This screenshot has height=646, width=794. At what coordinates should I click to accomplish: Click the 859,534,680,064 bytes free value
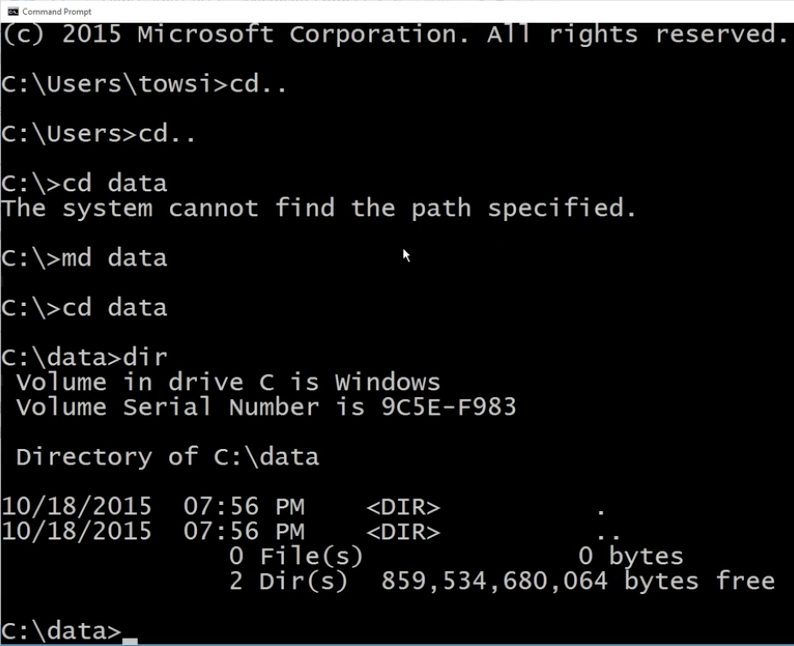click(578, 581)
